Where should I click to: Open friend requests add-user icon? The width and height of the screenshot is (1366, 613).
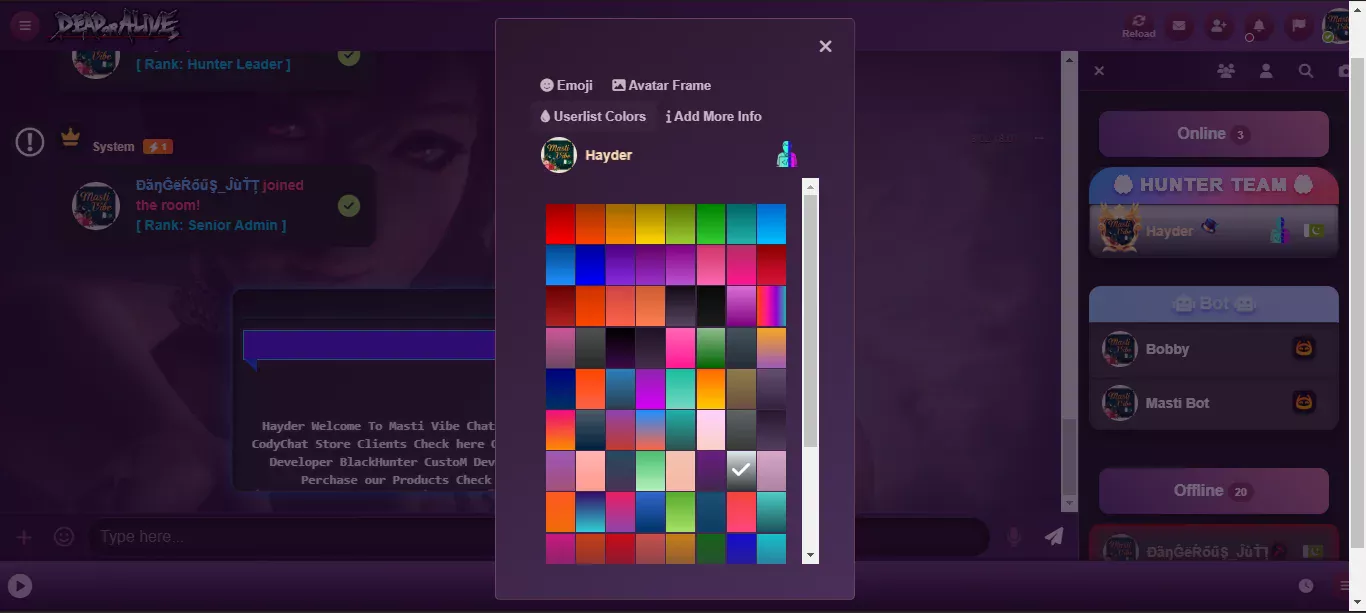1219,26
